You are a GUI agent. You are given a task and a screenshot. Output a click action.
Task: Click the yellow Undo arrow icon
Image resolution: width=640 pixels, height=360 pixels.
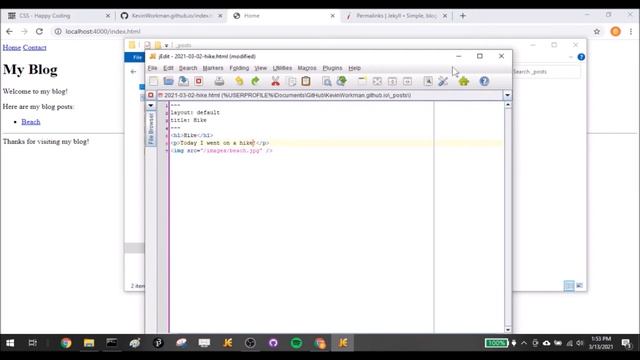point(239,81)
